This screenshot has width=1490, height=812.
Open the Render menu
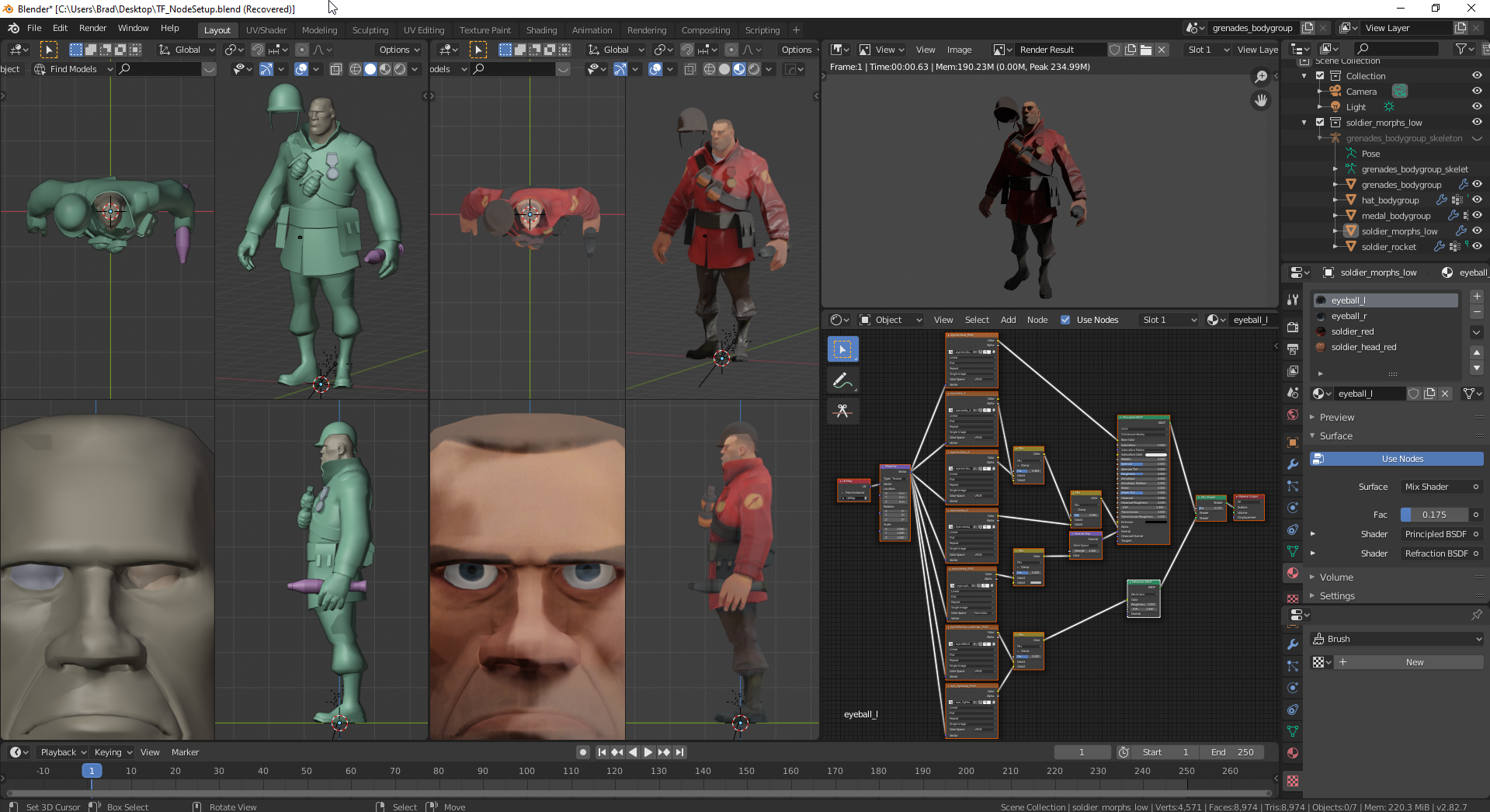point(92,28)
